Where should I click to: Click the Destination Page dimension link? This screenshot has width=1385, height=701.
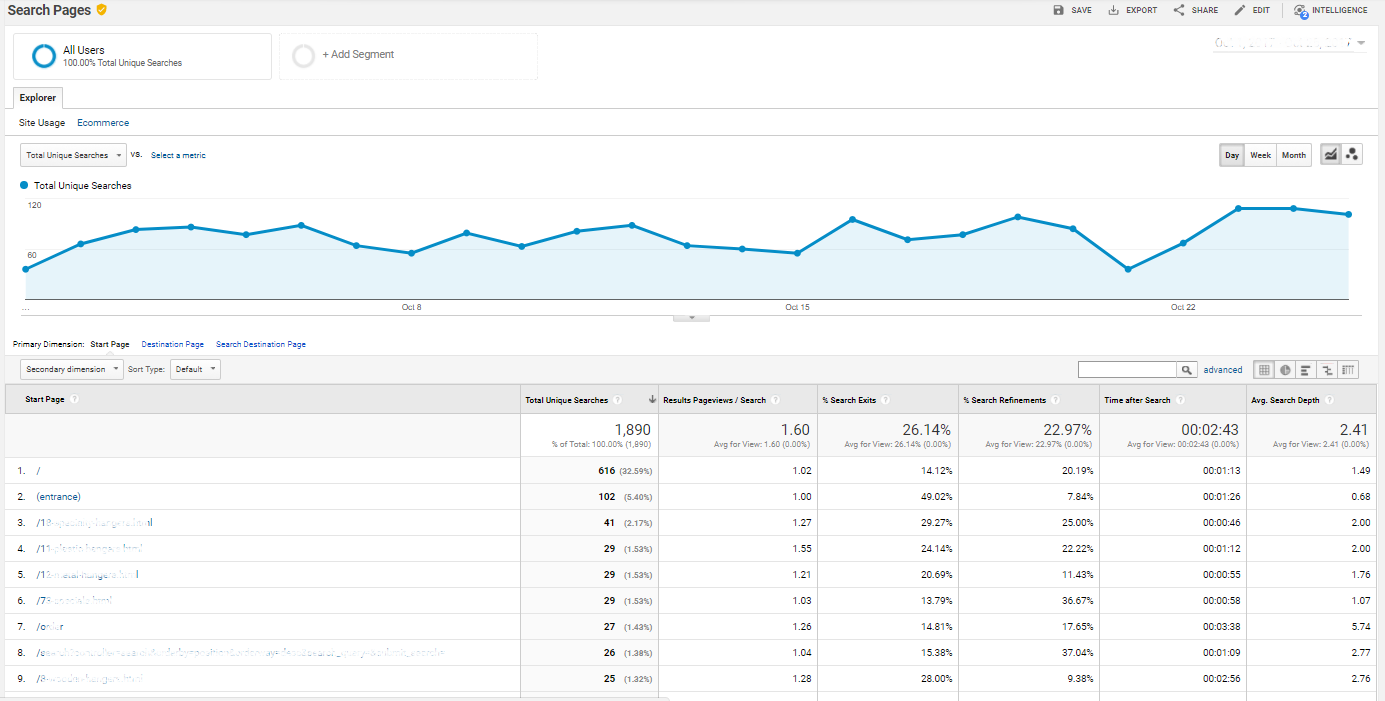coord(172,343)
